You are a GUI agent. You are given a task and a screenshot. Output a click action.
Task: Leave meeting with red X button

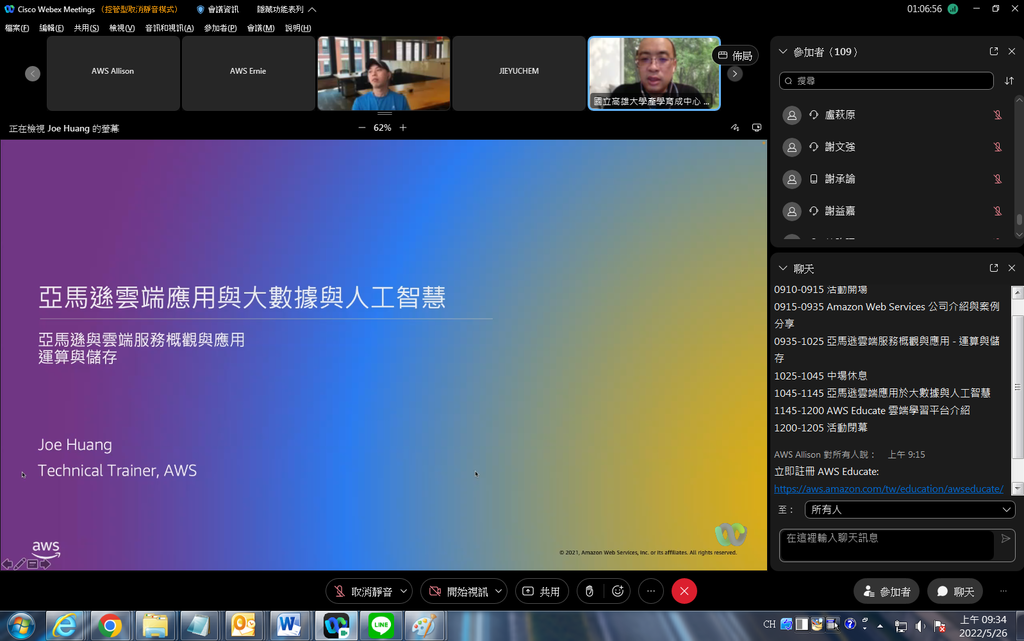click(x=684, y=591)
